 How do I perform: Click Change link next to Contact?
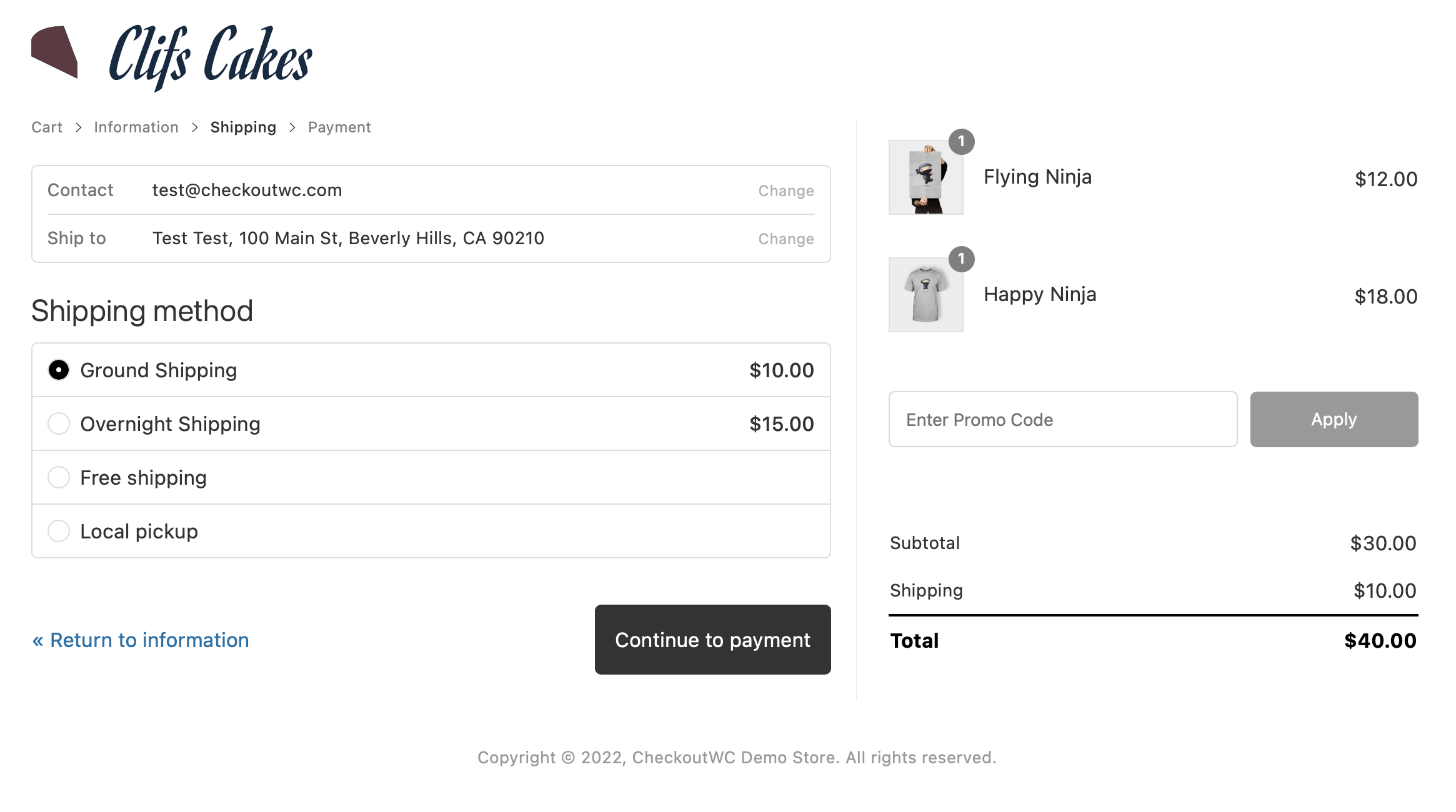pos(786,190)
